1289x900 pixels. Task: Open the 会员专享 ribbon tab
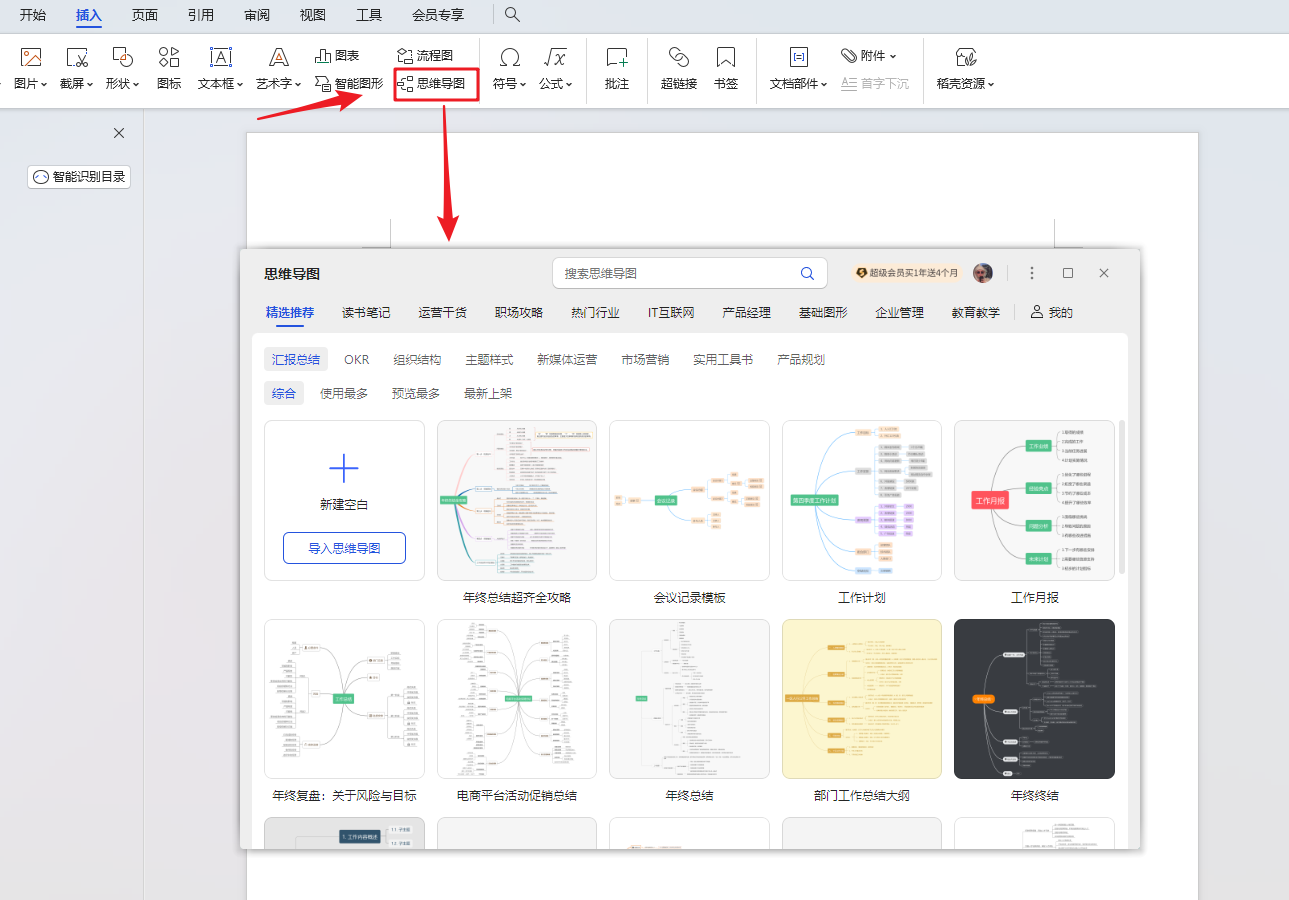[438, 15]
